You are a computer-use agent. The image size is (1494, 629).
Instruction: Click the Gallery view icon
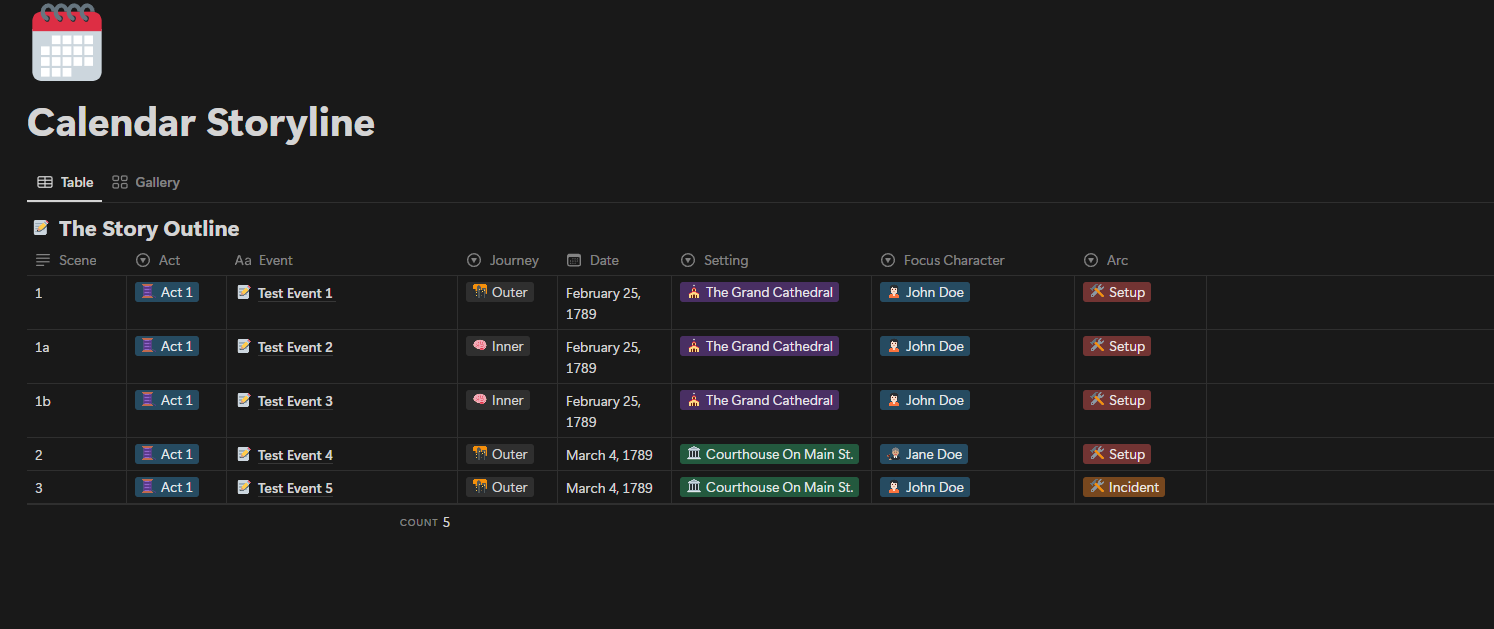(x=120, y=182)
